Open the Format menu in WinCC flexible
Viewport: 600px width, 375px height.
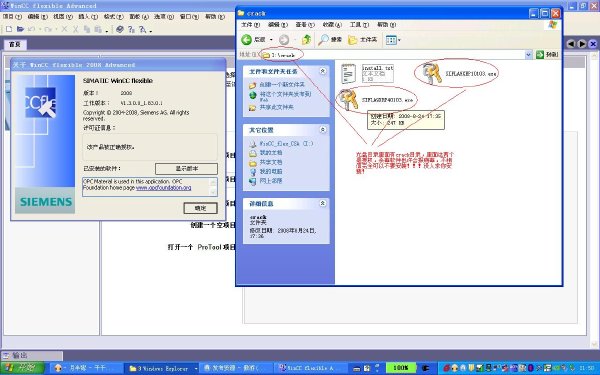click(x=113, y=17)
